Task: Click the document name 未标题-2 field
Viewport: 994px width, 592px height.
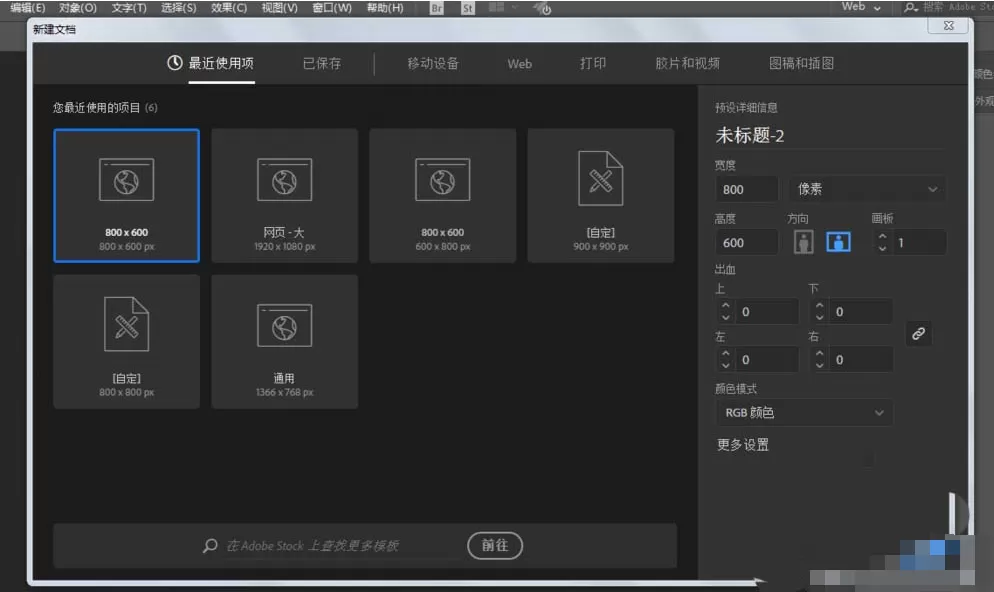Action: [x=829, y=136]
